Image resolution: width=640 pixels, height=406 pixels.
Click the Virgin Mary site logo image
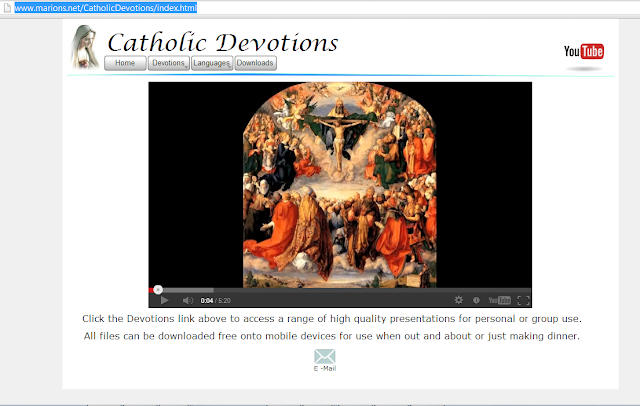(85, 47)
